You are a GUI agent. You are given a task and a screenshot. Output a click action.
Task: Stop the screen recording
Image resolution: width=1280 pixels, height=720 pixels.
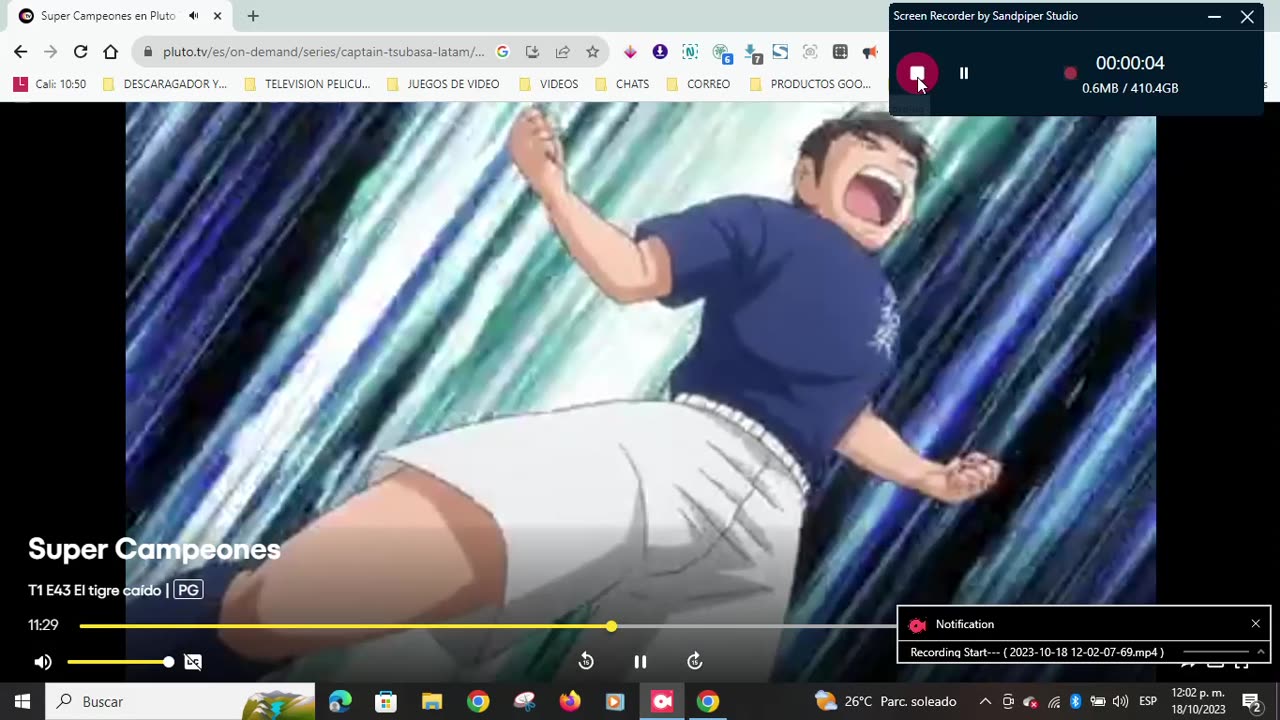(916, 73)
